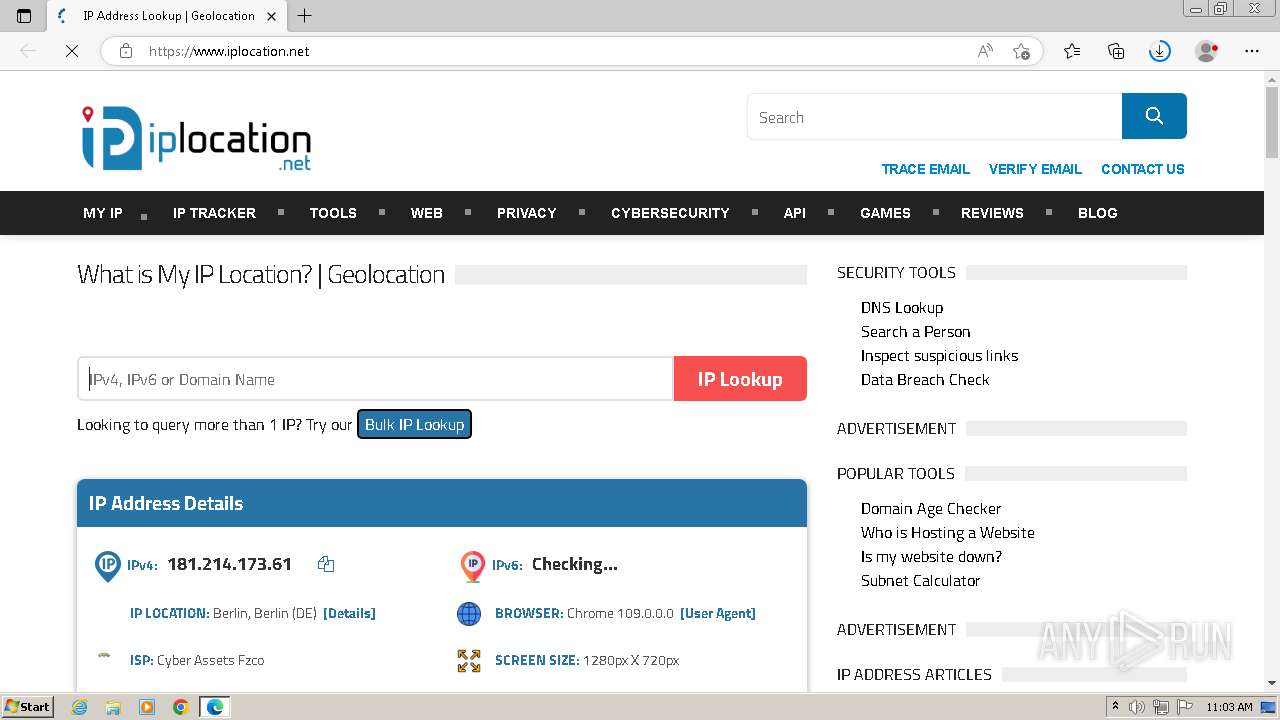Click the browser globe icon
1280x720 pixels.
(469, 614)
